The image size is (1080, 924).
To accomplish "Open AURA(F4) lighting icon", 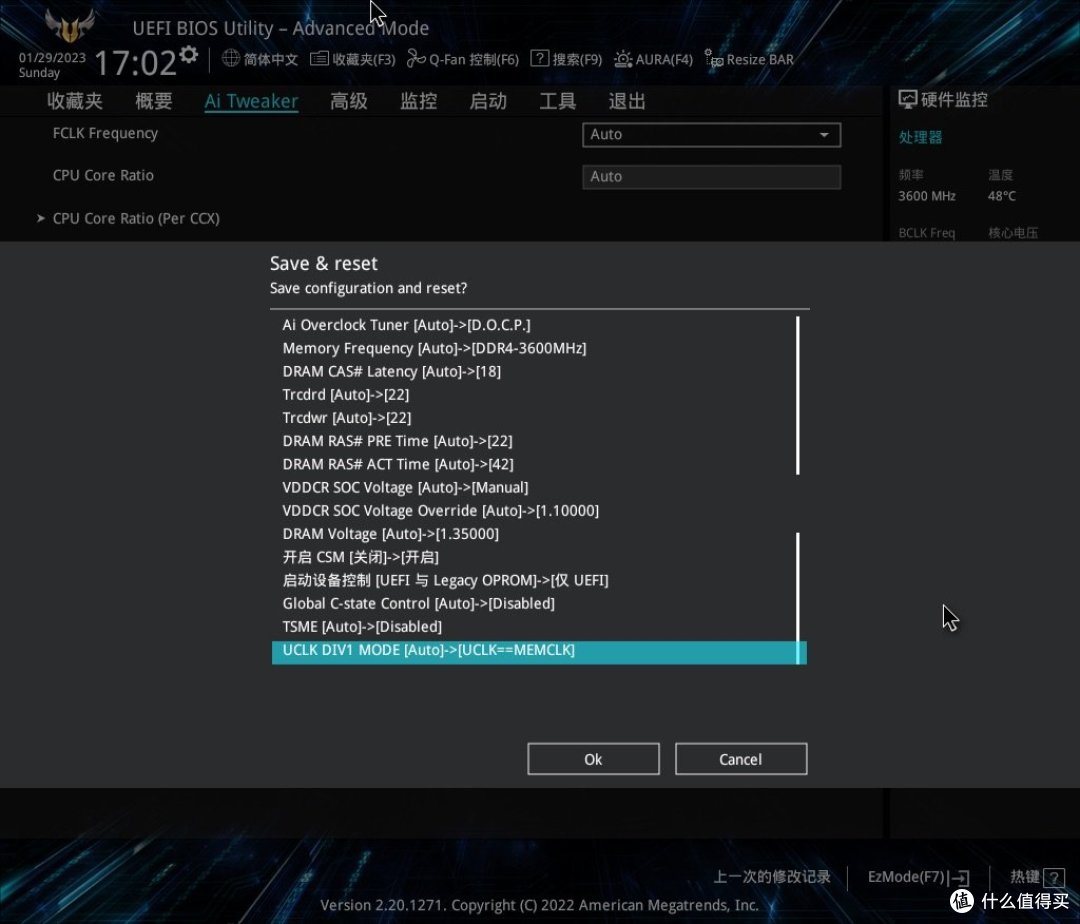I will [623, 59].
